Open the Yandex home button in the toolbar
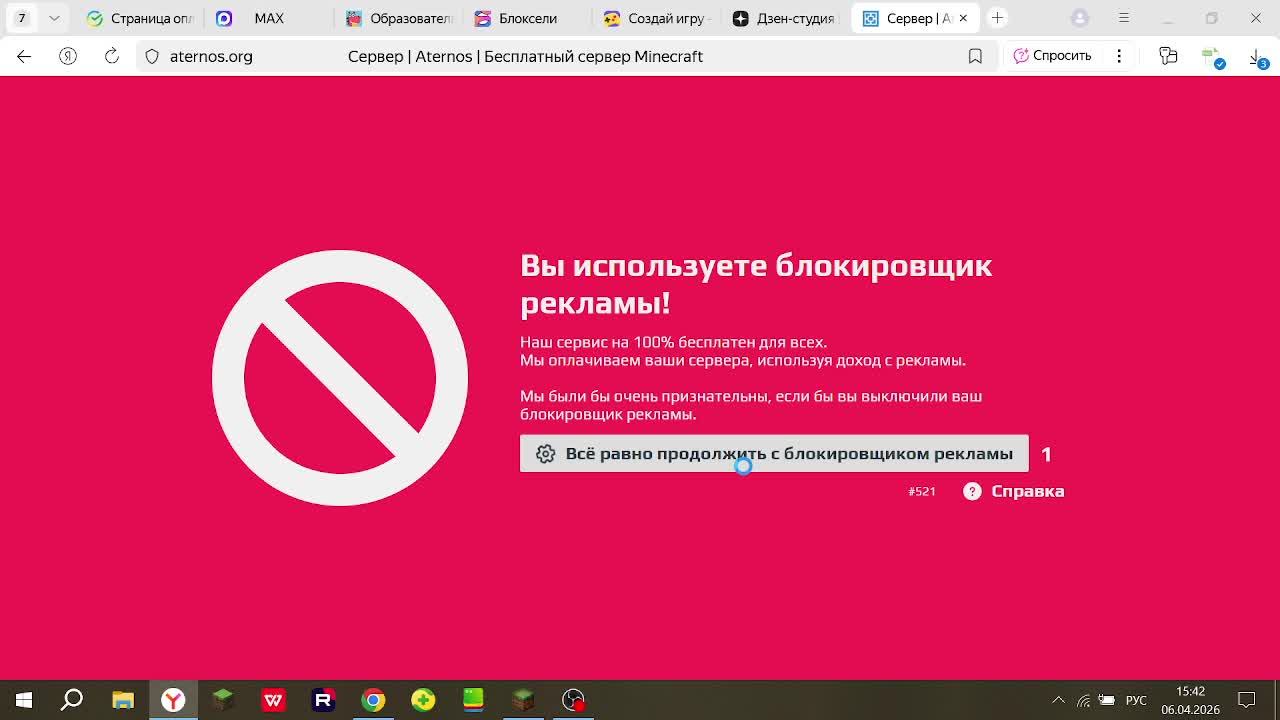 pyautogui.click(x=68, y=56)
